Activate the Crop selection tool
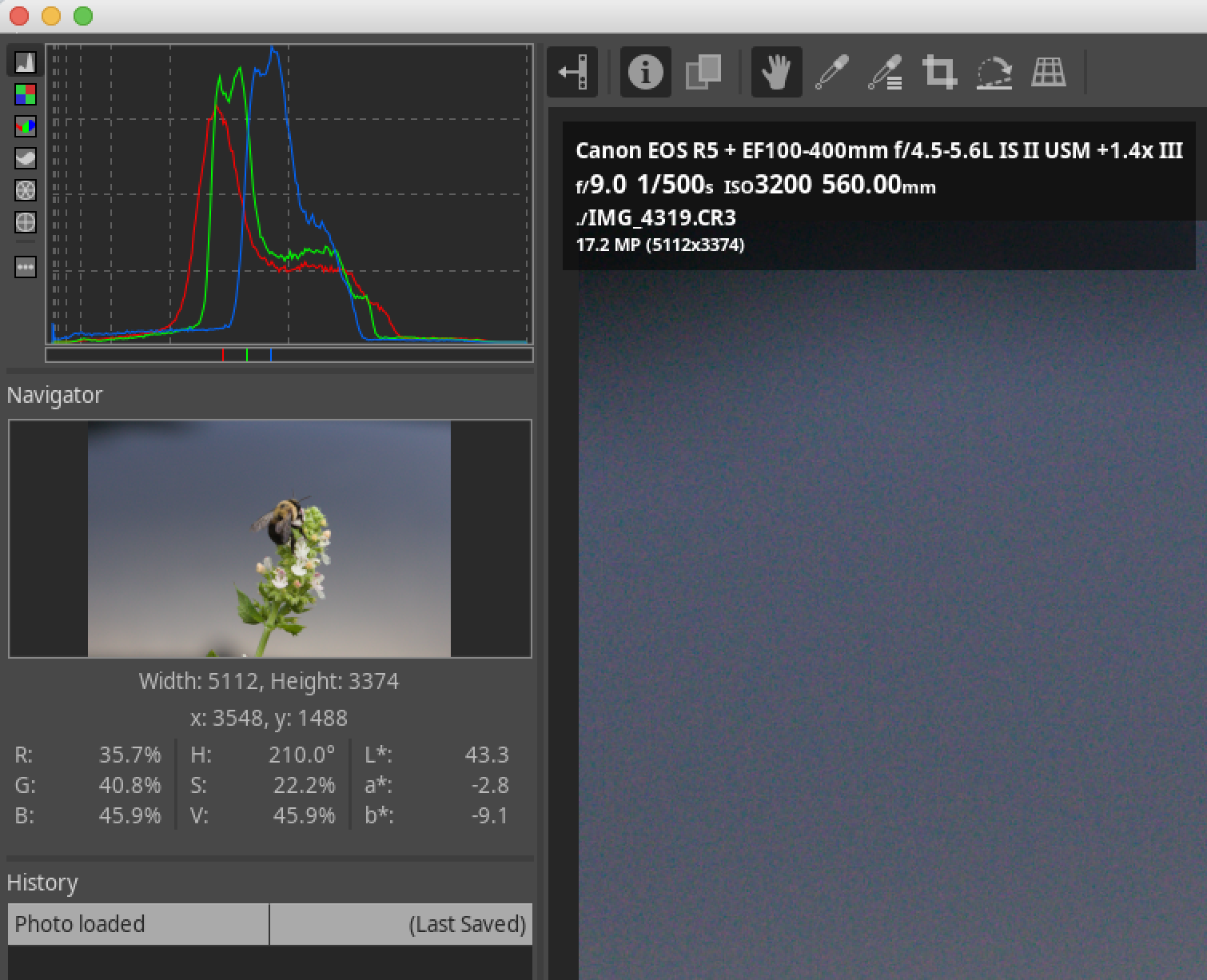 click(x=939, y=73)
